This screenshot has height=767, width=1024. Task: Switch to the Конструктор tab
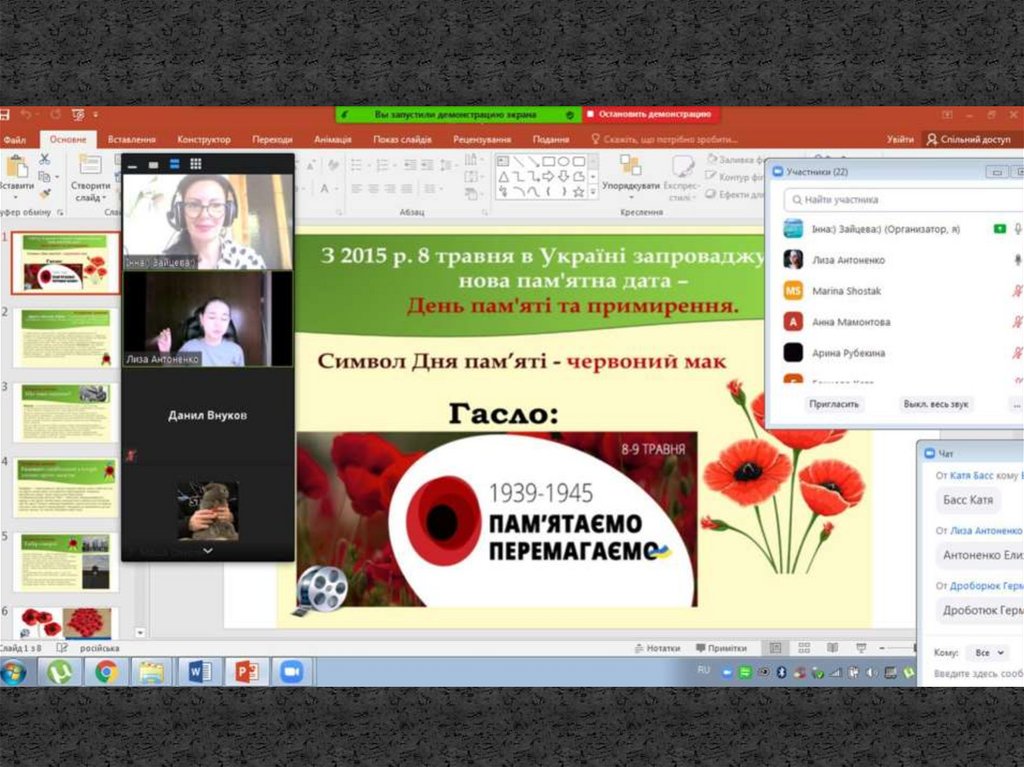pyautogui.click(x=204, y=139)
